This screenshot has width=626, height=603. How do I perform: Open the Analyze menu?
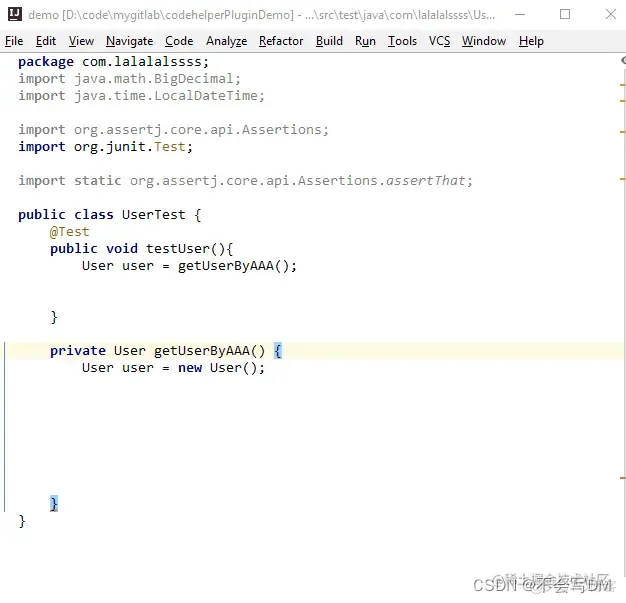226,41
